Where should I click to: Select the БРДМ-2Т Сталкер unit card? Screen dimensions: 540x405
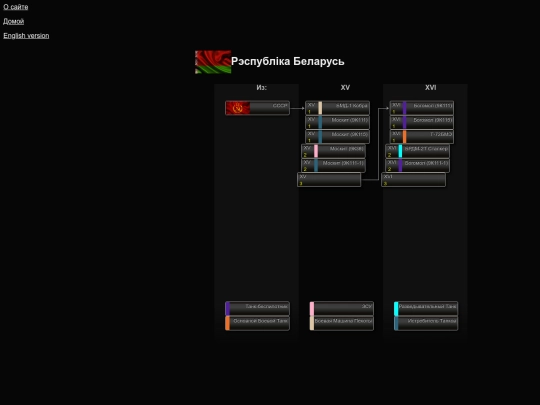[x=418, y=151]
